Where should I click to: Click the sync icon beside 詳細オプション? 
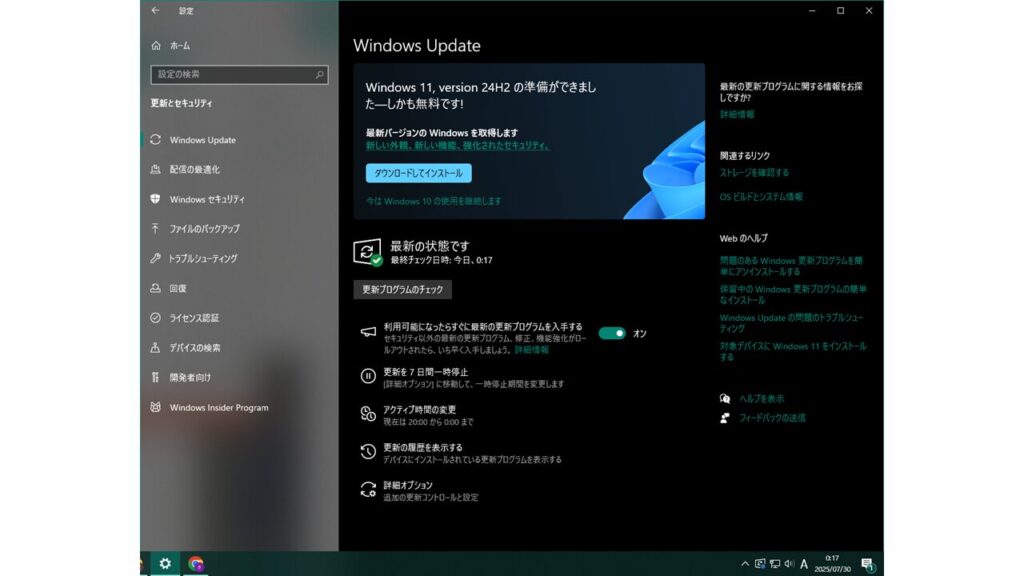pos(368,489)
